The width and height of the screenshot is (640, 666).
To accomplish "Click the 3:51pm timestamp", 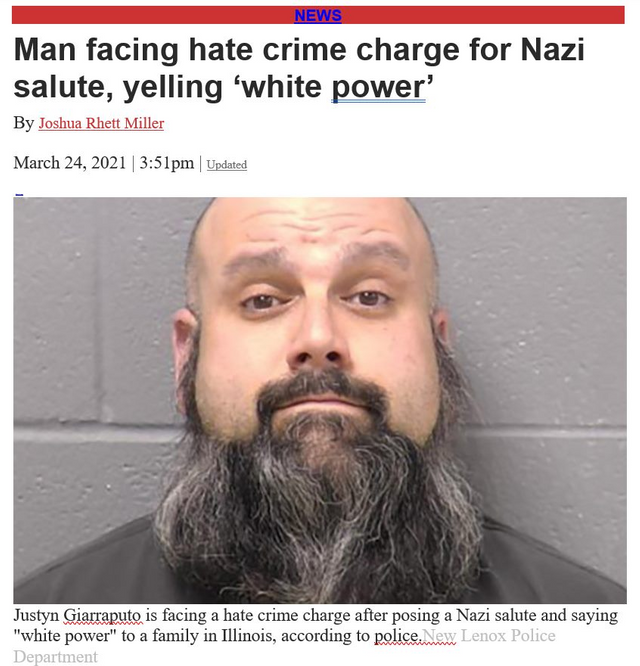I will [x=166, y=163].
